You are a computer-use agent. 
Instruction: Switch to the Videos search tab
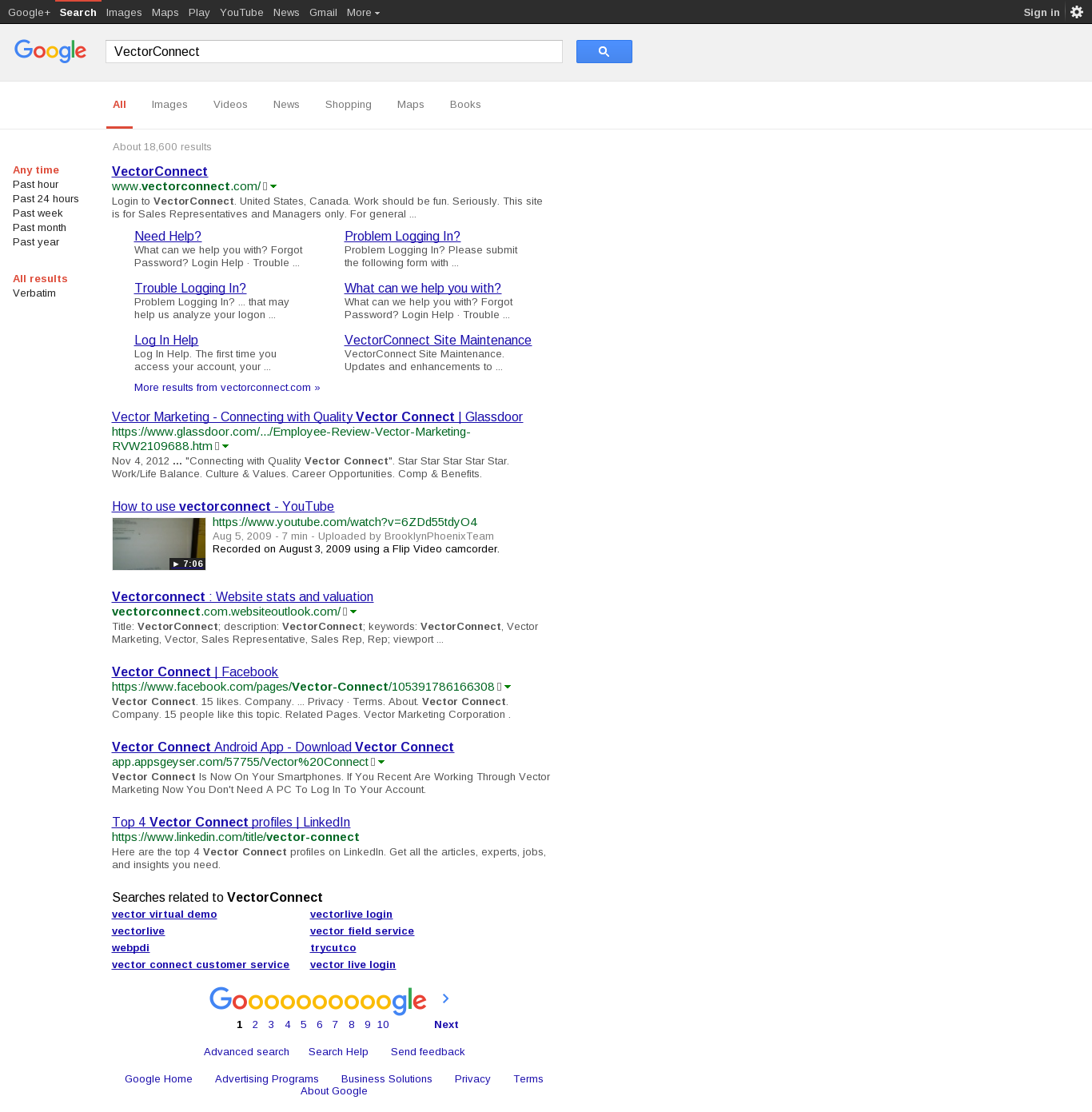pos(230,105)
